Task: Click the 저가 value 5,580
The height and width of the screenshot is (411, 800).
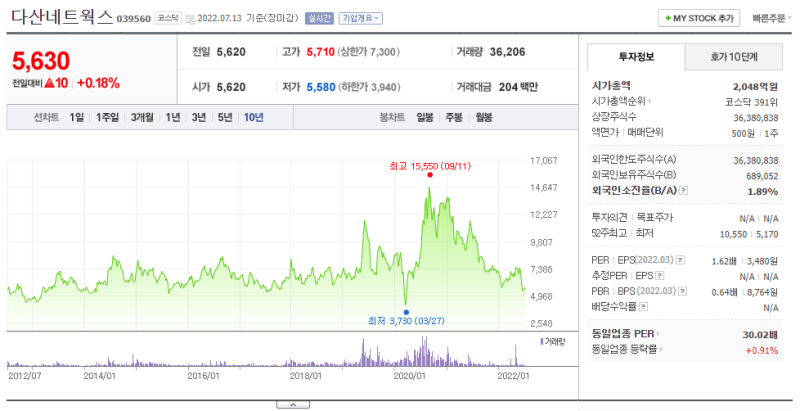Action: (x=321, y=87)
